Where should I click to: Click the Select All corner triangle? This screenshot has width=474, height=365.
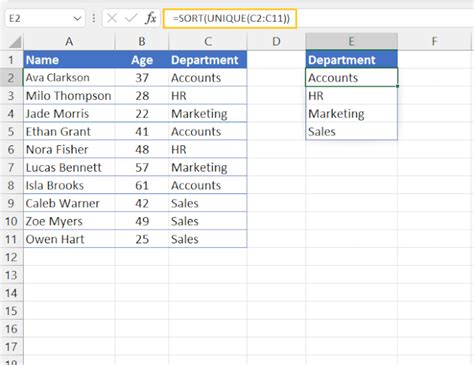15,42
